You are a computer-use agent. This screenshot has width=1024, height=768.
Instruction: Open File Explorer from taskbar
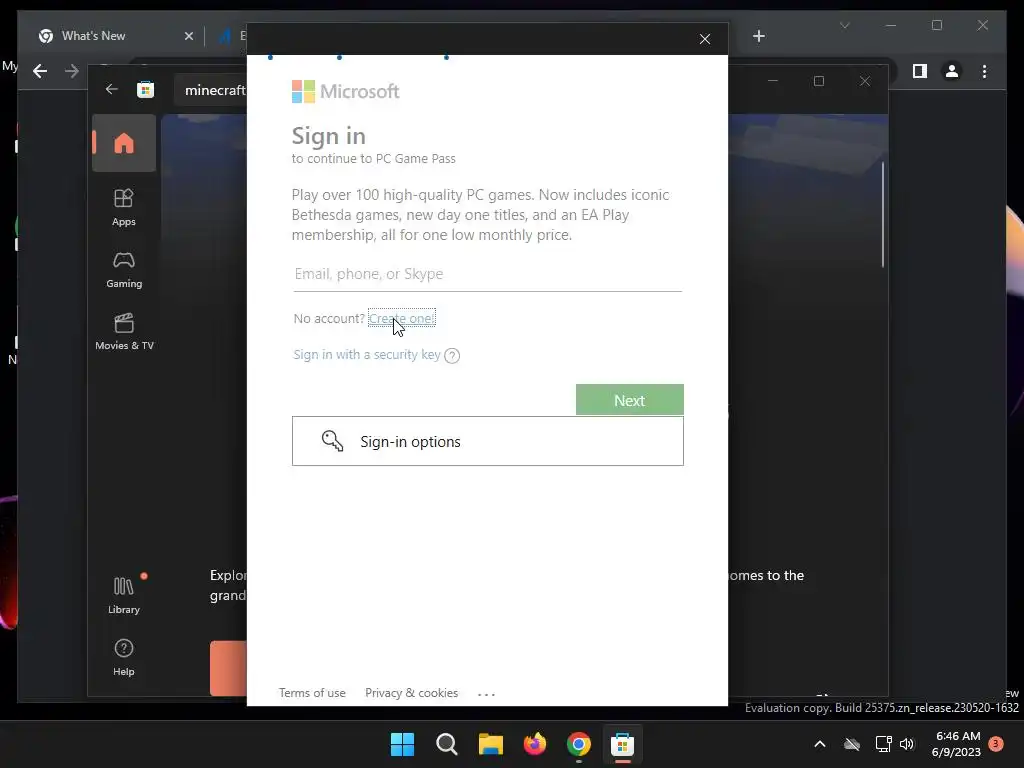(490, 744)
